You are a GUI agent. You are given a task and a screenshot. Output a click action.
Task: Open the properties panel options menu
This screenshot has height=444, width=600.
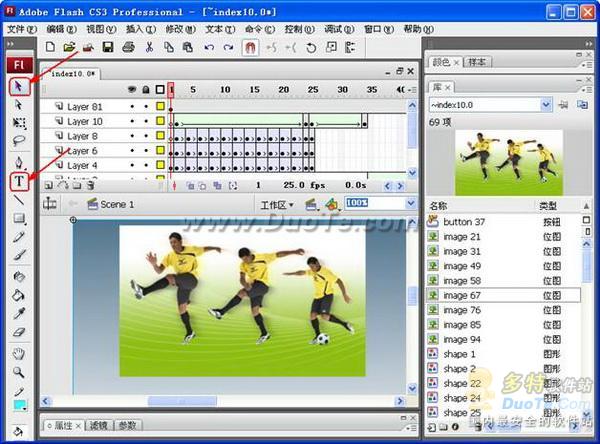pyautogui.click(x=411, y=428)
